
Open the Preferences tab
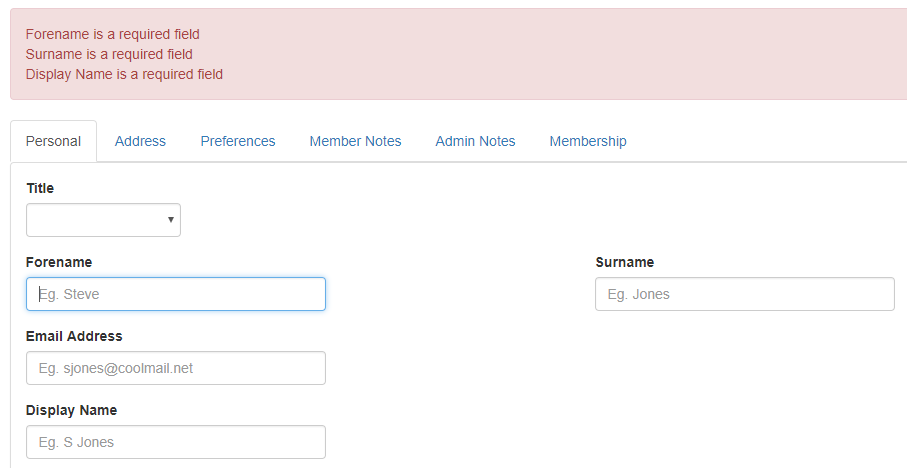click(x=238, y=141)
